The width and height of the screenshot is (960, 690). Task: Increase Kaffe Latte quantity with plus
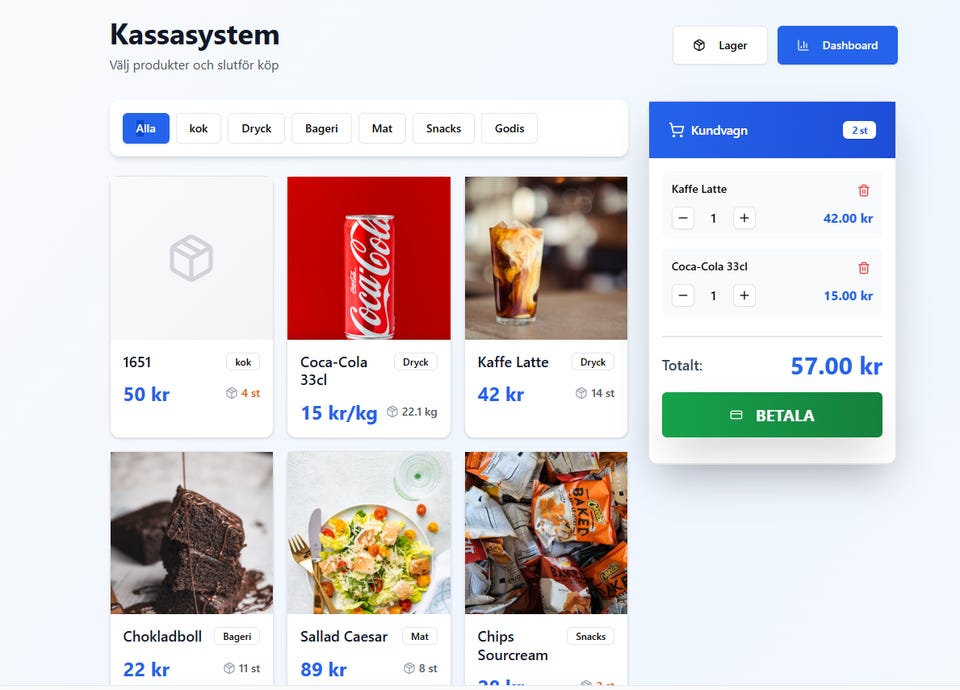click(744, 218)
